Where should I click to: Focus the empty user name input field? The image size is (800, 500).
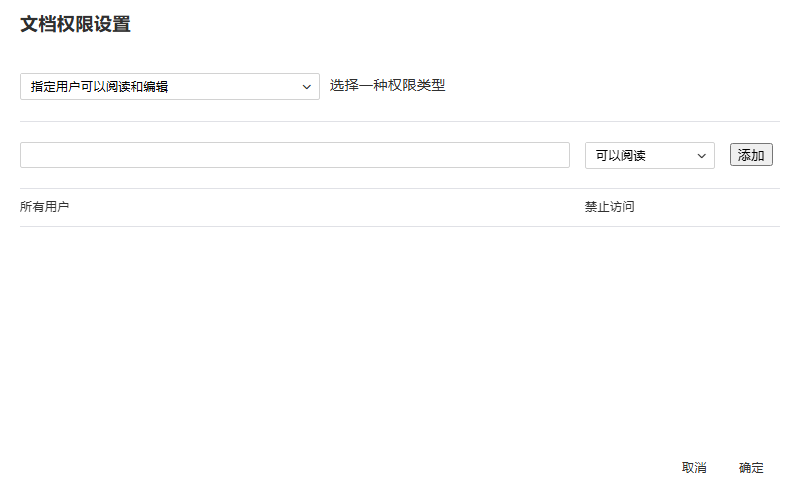(294, 155)
